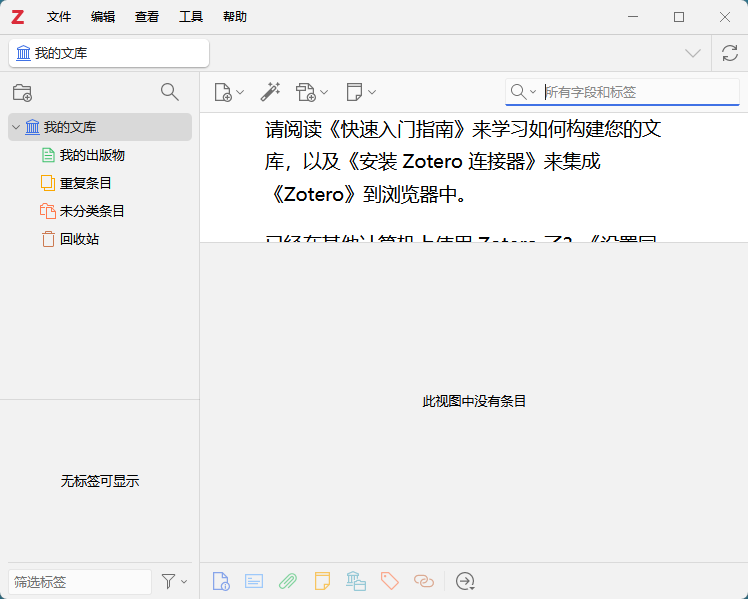Open the 文件 menu
Image resolution: width=748 pixels, height=599 pixels.
coord(59,17)
